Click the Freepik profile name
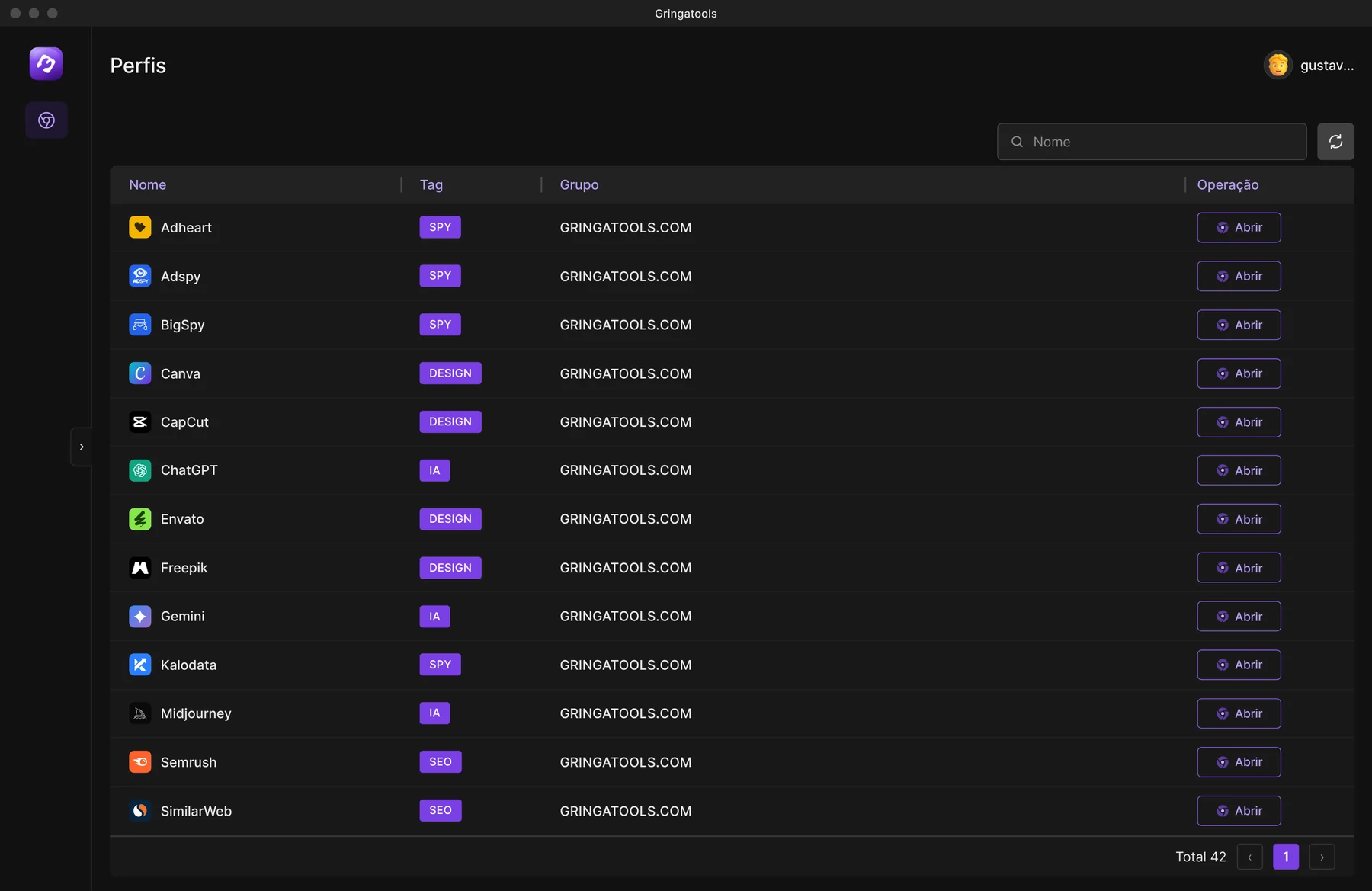Viewport: 1372px width, 891px height. 184,568
